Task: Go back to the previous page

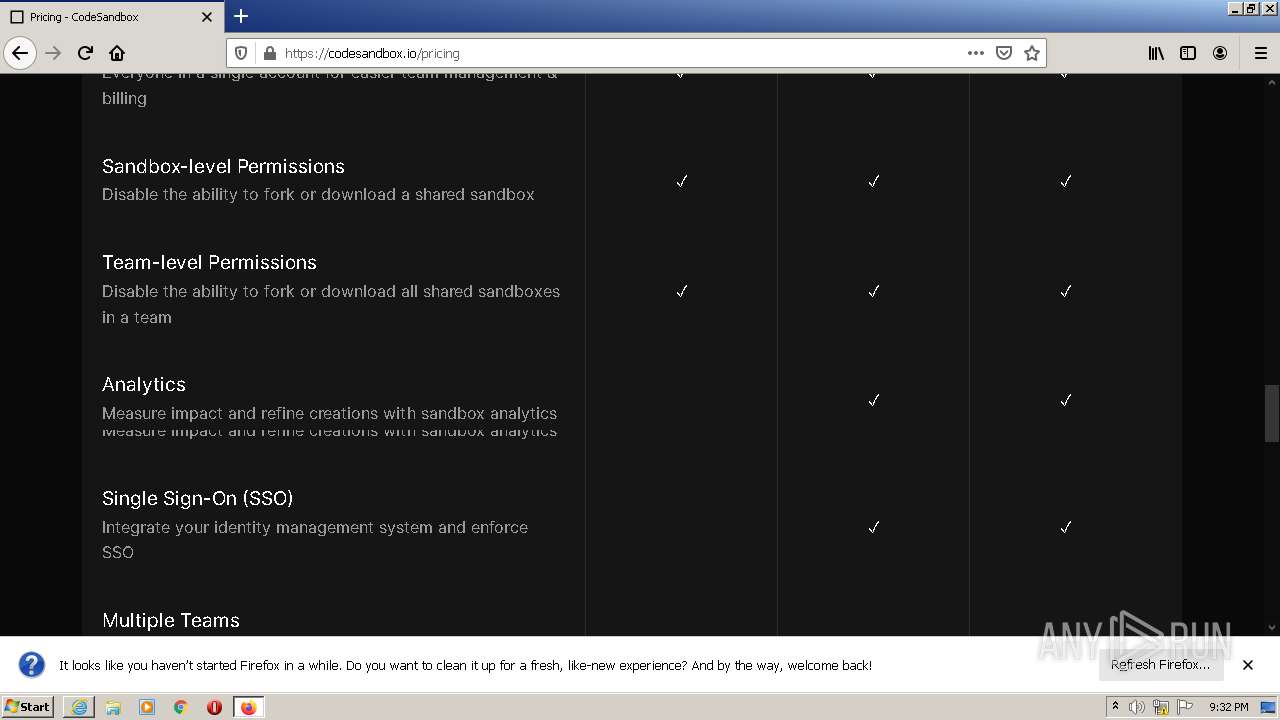Action: [20, 53]
